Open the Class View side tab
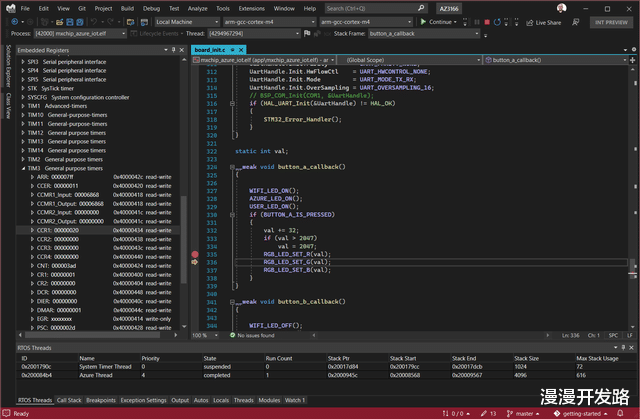The height and width of the screenshot is (419, 640). click(8, 105)
